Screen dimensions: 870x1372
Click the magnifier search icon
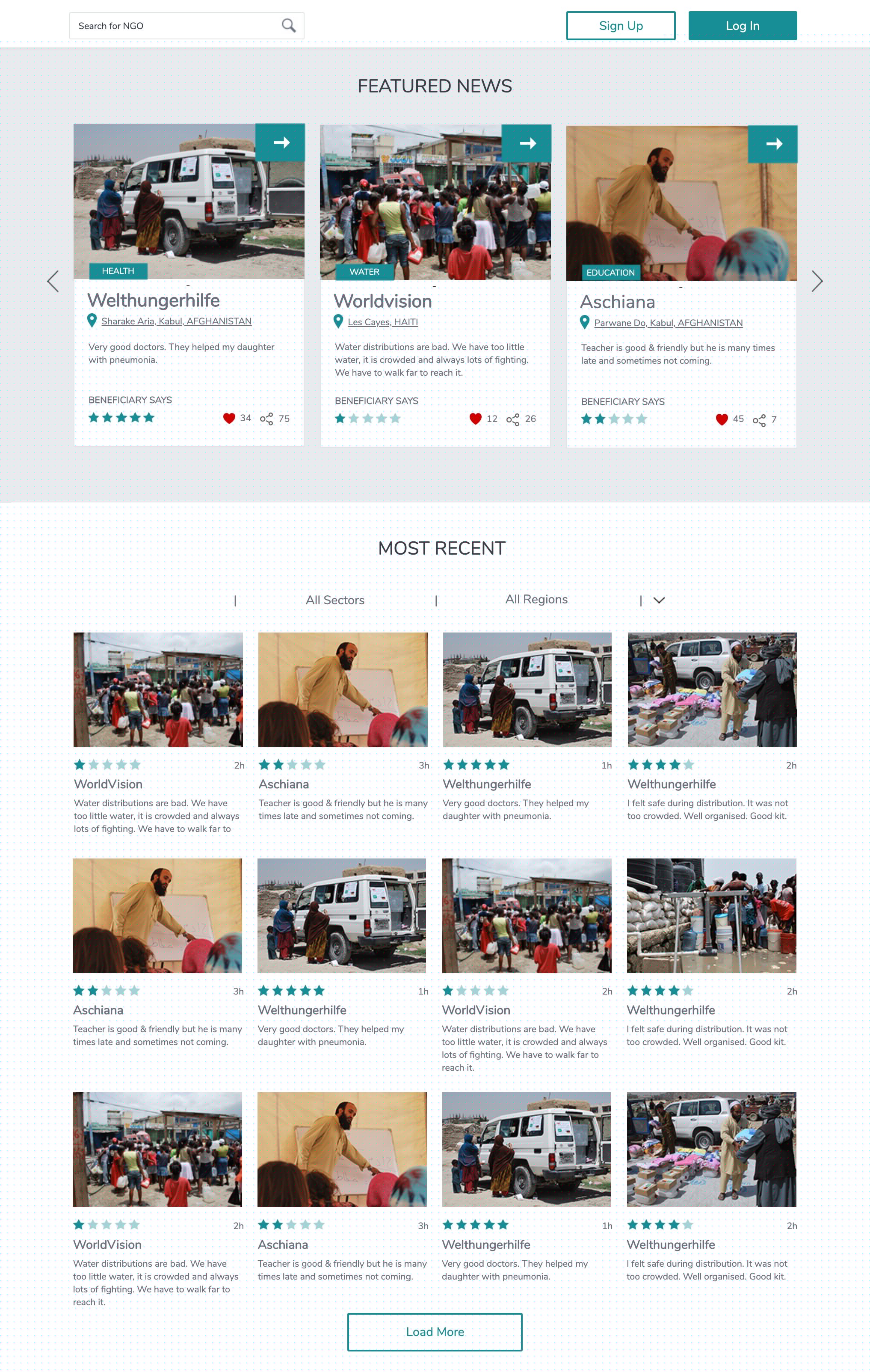click(289, 26)
